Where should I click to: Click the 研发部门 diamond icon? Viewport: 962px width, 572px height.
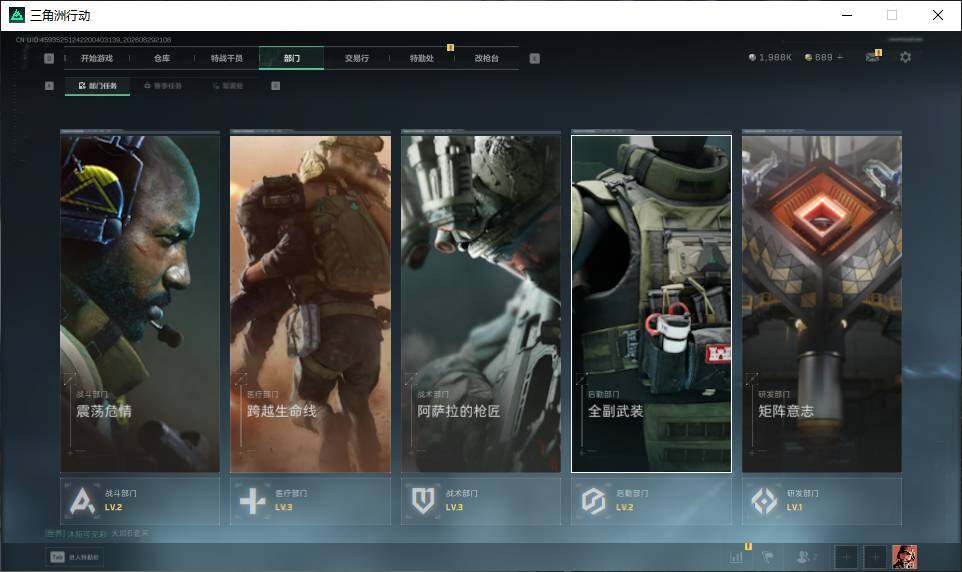tap(764, 501)
